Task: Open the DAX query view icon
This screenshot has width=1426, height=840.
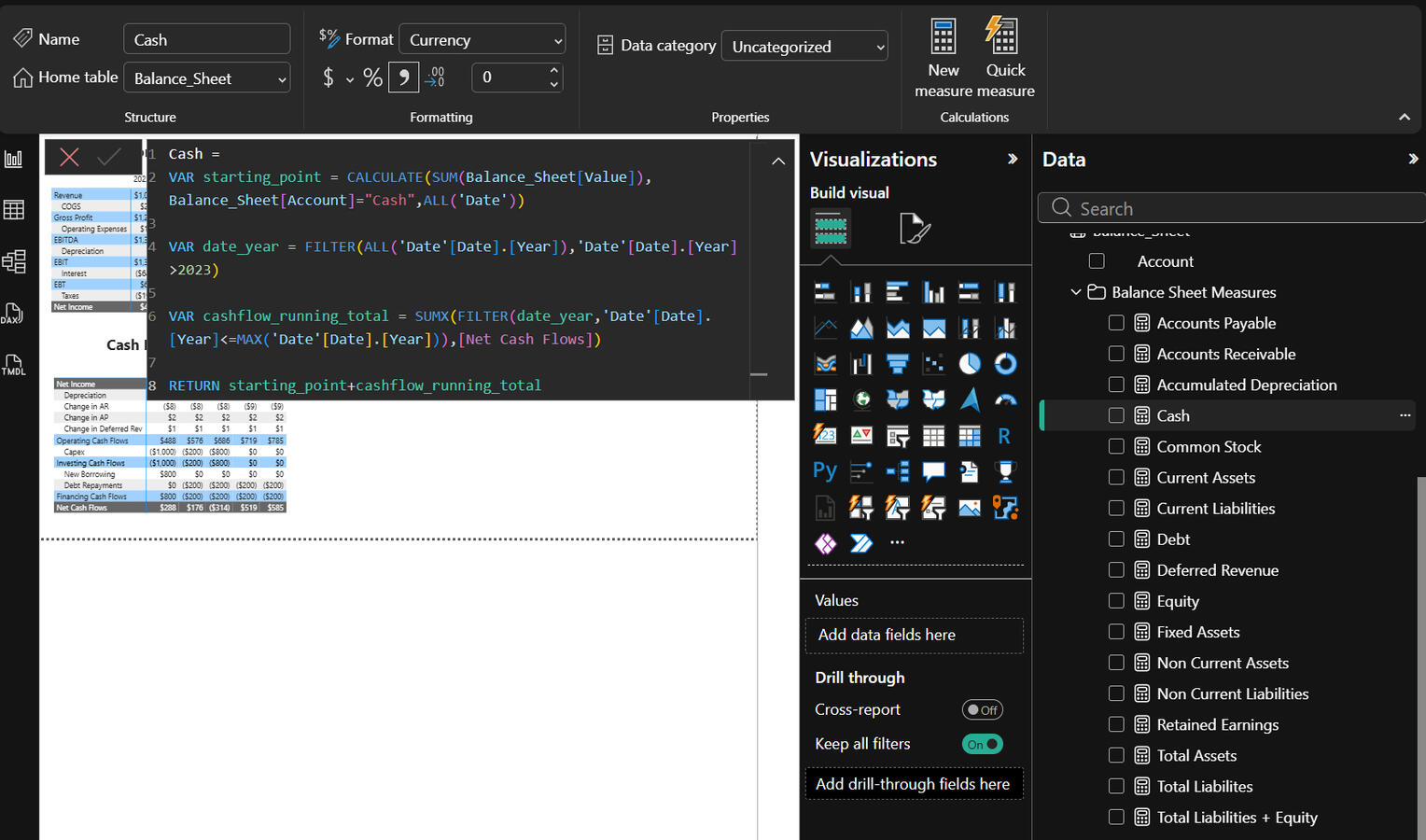Action: pos(13,314)
